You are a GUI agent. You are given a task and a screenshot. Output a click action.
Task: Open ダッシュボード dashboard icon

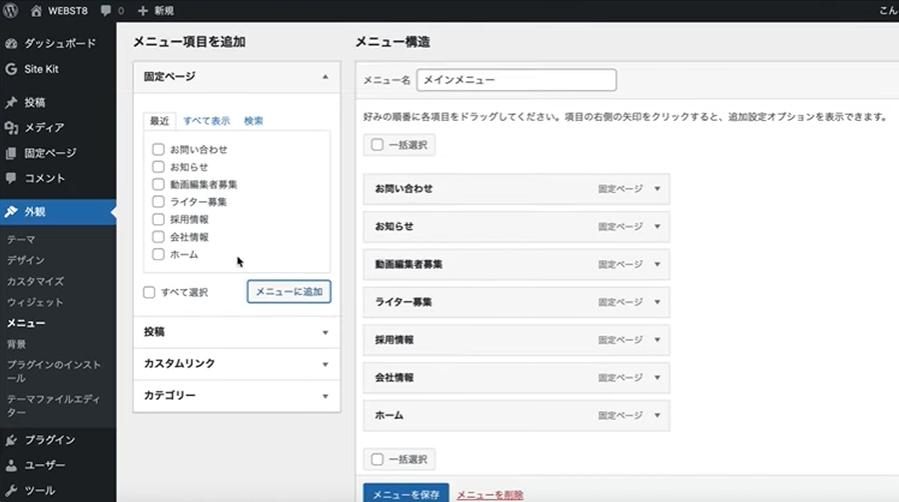point(11,44)
